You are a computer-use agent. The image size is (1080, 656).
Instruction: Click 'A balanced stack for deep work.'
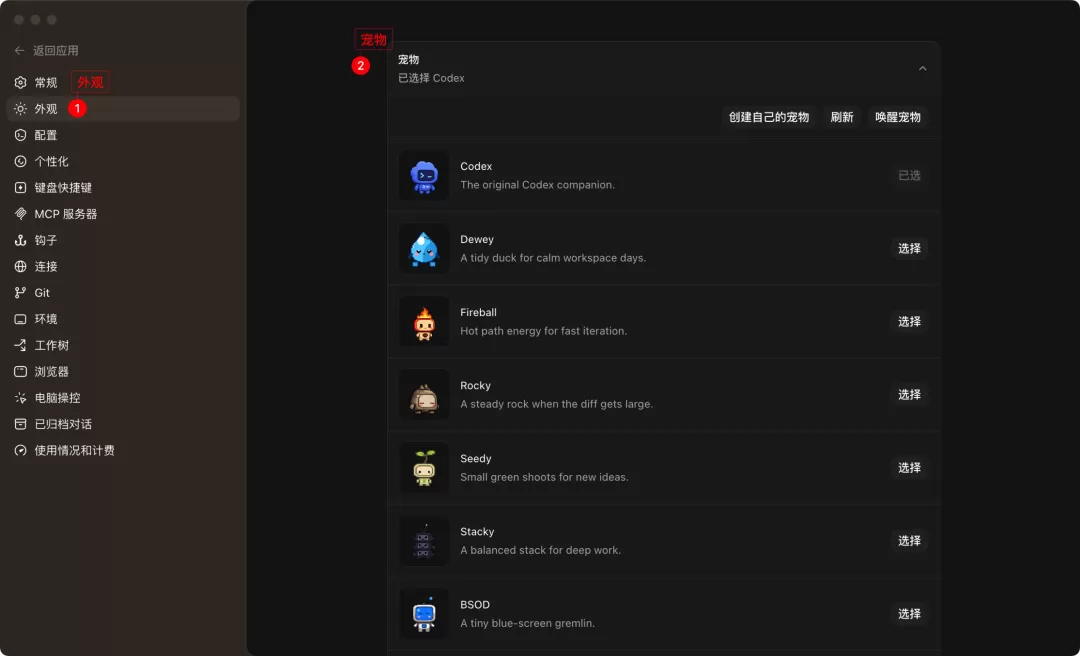[541, 550]
